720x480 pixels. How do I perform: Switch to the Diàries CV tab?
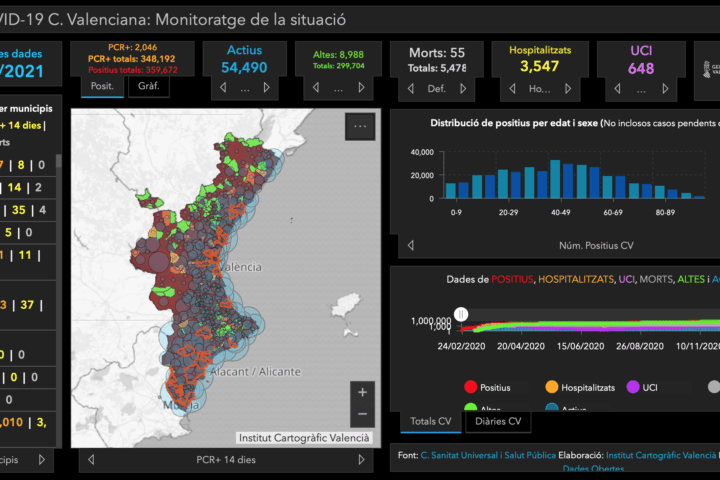coord(499,422)
